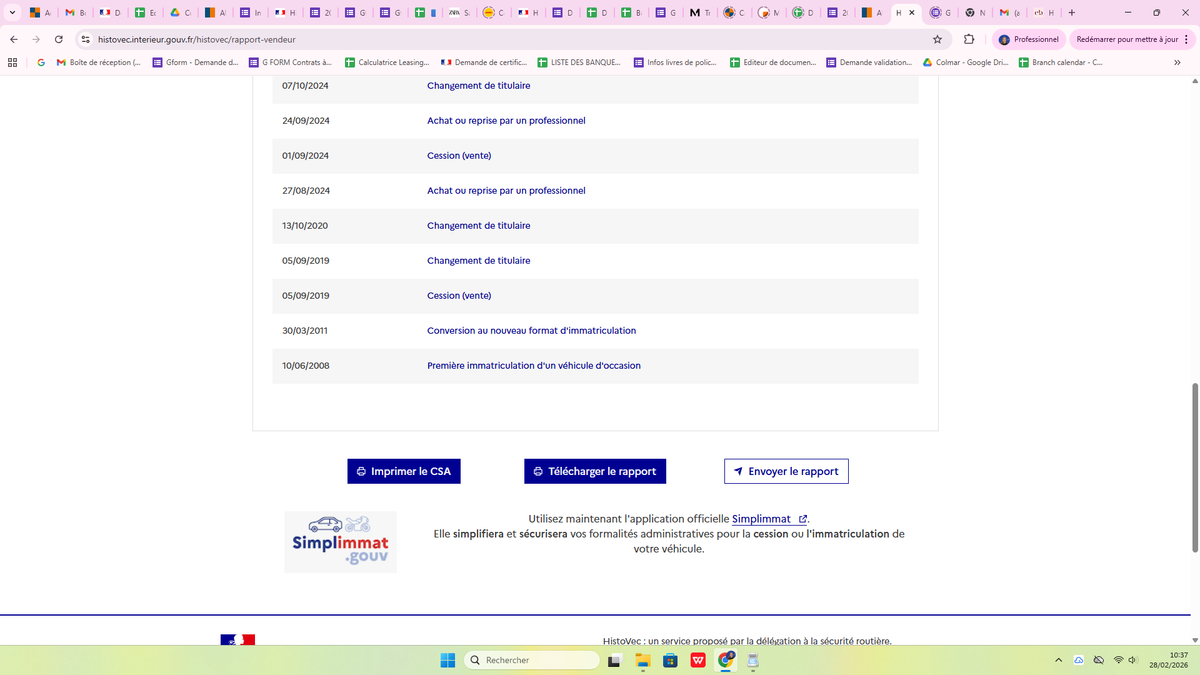1200x675 pixels.
Task: Open the Infos livres de polic... bookmark
Action: coord(675,62)
